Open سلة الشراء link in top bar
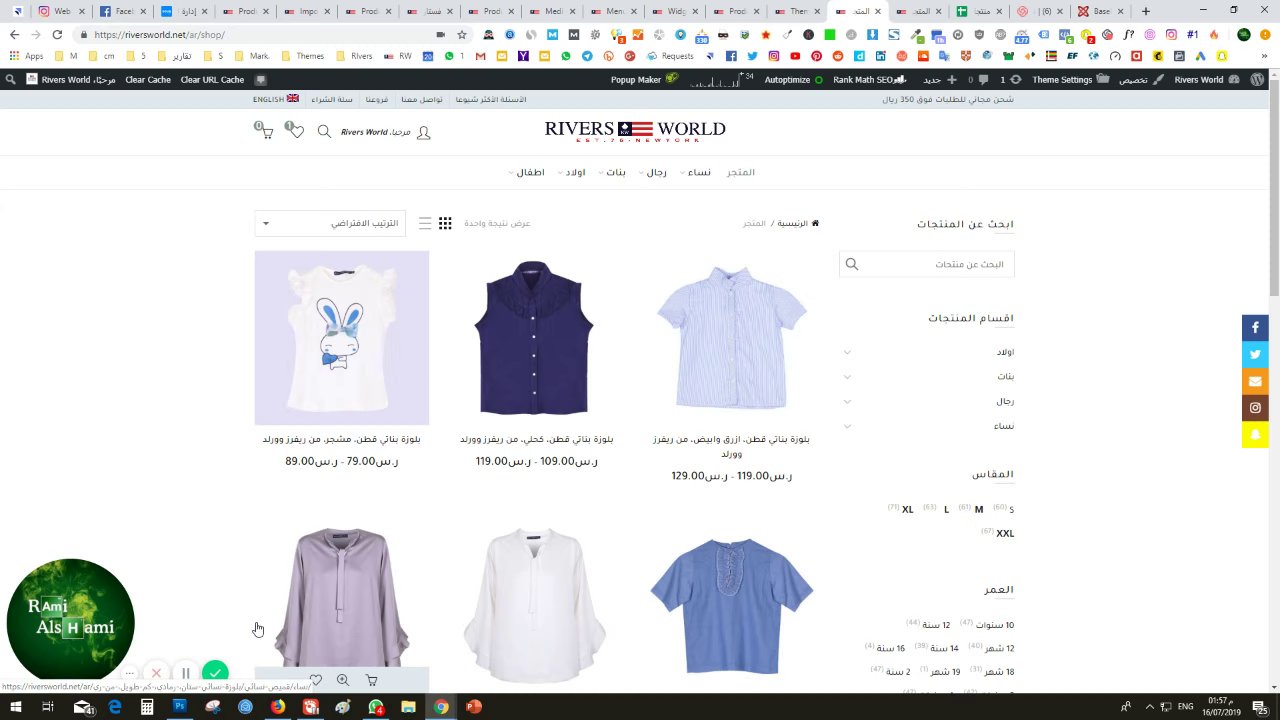This screenshot has height=720, width=1280. coord(332,99)
